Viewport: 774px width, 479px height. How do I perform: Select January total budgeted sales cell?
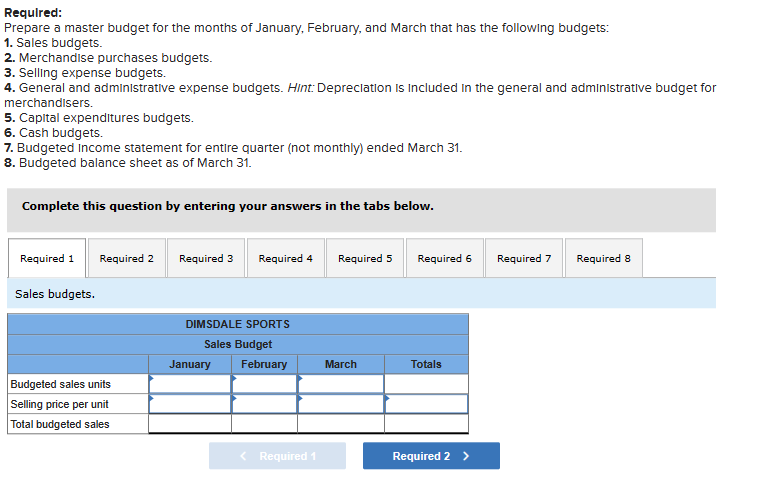pyautogui.click(x=190, y=424)
